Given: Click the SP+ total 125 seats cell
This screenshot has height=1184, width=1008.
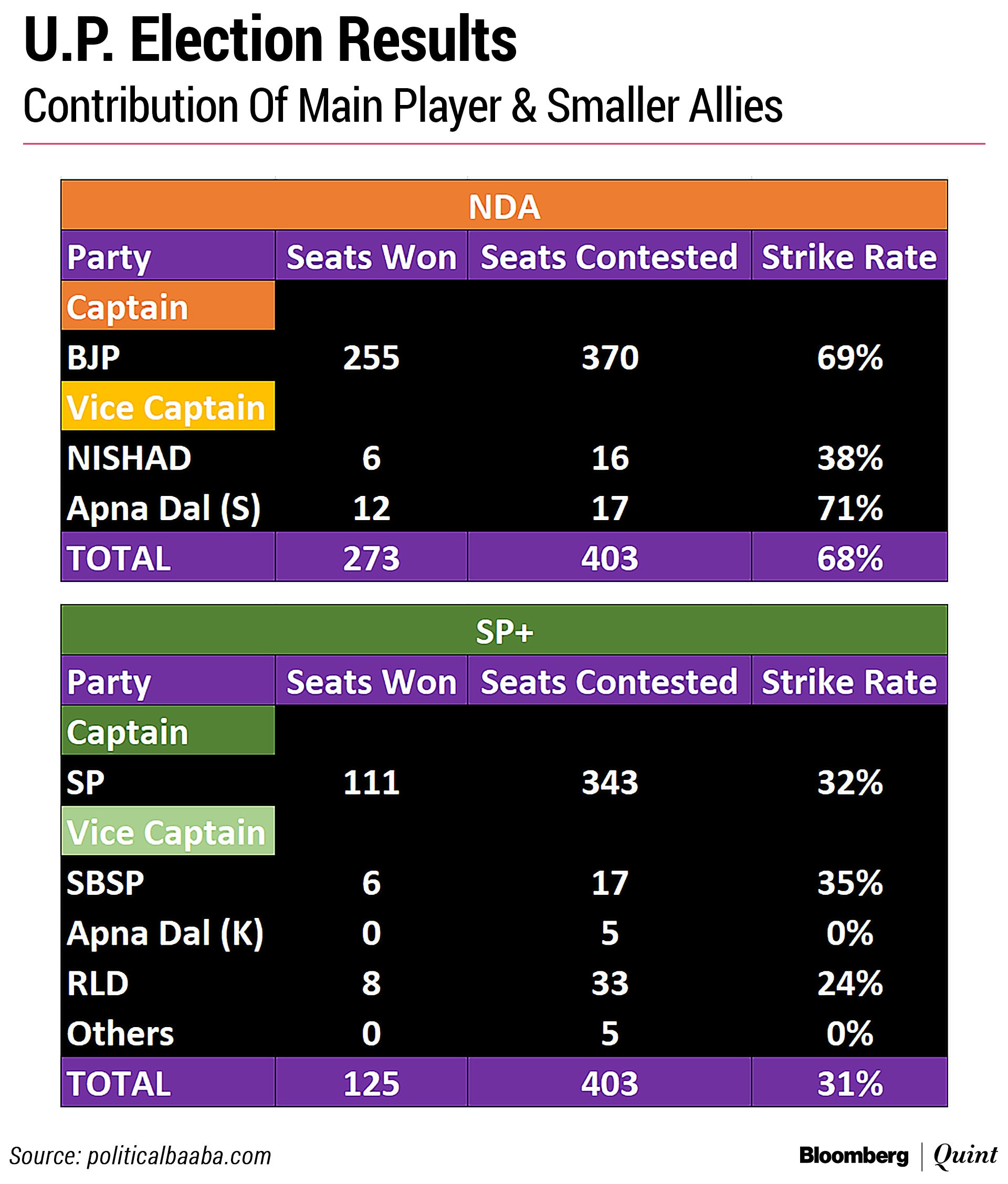Looking at the screenshot, I should pos(371,1083).
